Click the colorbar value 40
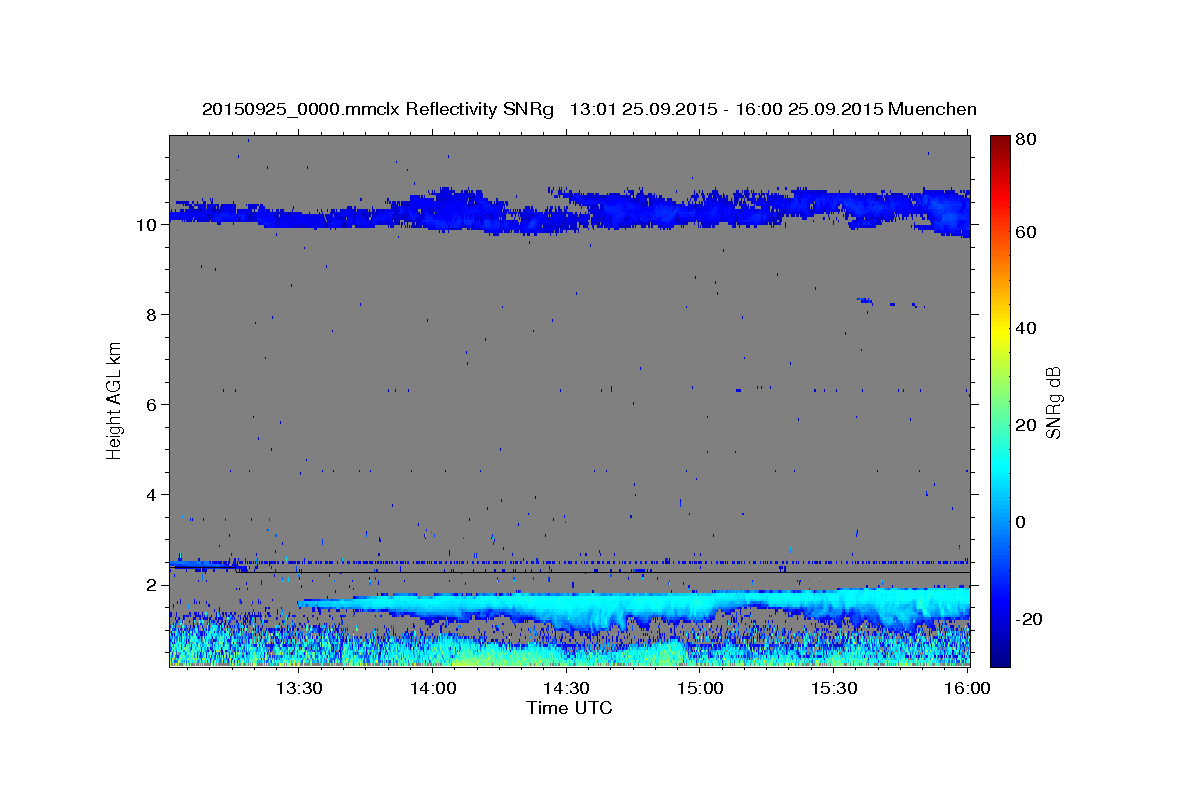This screenshot has width=1200, height=800. [x=1027, y=328]
